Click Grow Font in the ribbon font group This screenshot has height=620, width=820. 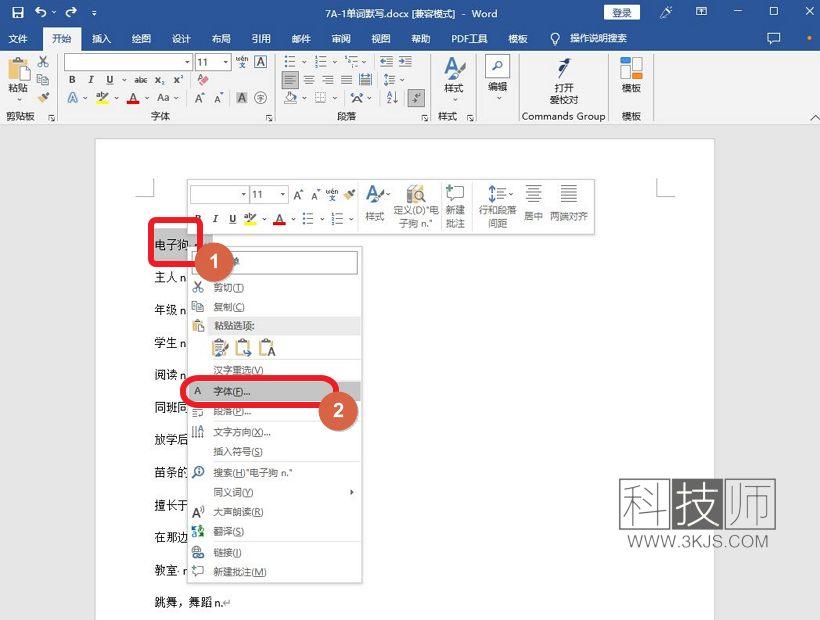199,98
